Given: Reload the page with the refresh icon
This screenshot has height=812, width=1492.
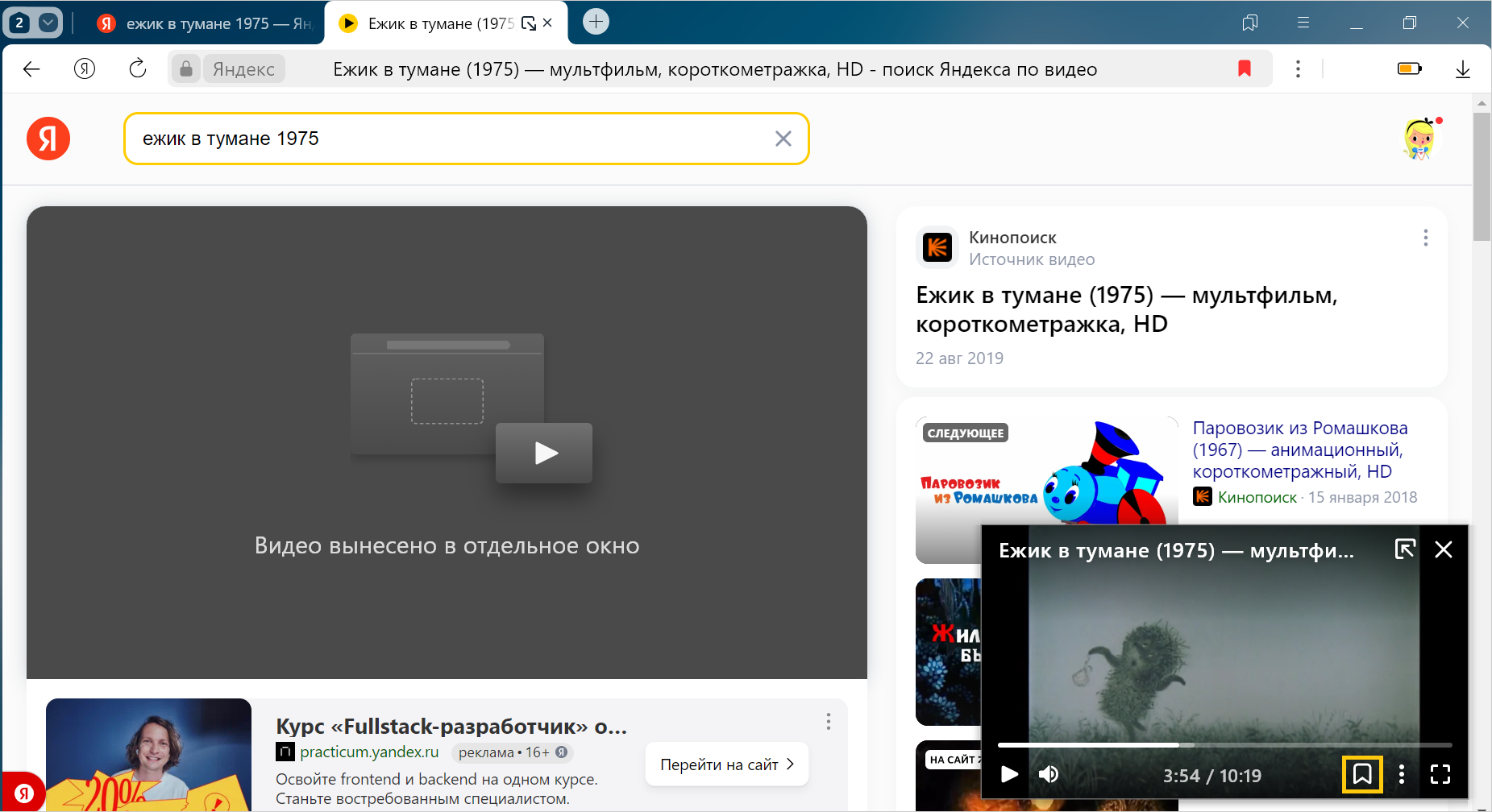Looking at the screenshot, I should (x=138, y=69).
